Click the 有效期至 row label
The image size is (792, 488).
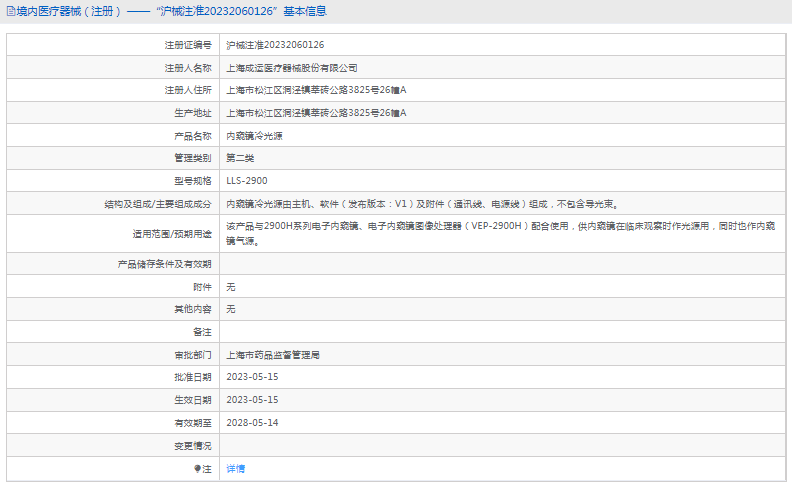pos(193,423)
